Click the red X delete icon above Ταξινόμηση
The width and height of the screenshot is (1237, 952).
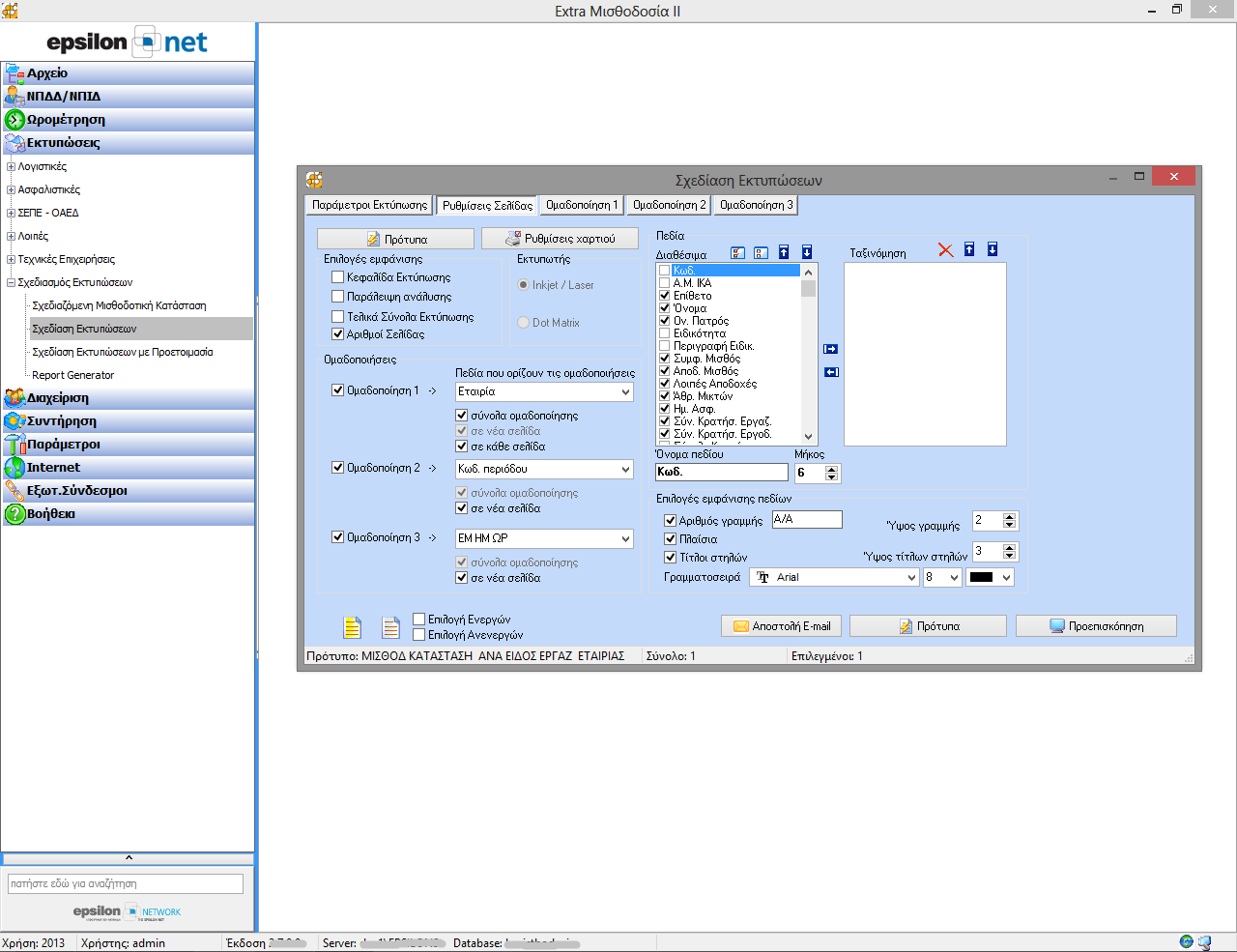click(x=945, y=250)
